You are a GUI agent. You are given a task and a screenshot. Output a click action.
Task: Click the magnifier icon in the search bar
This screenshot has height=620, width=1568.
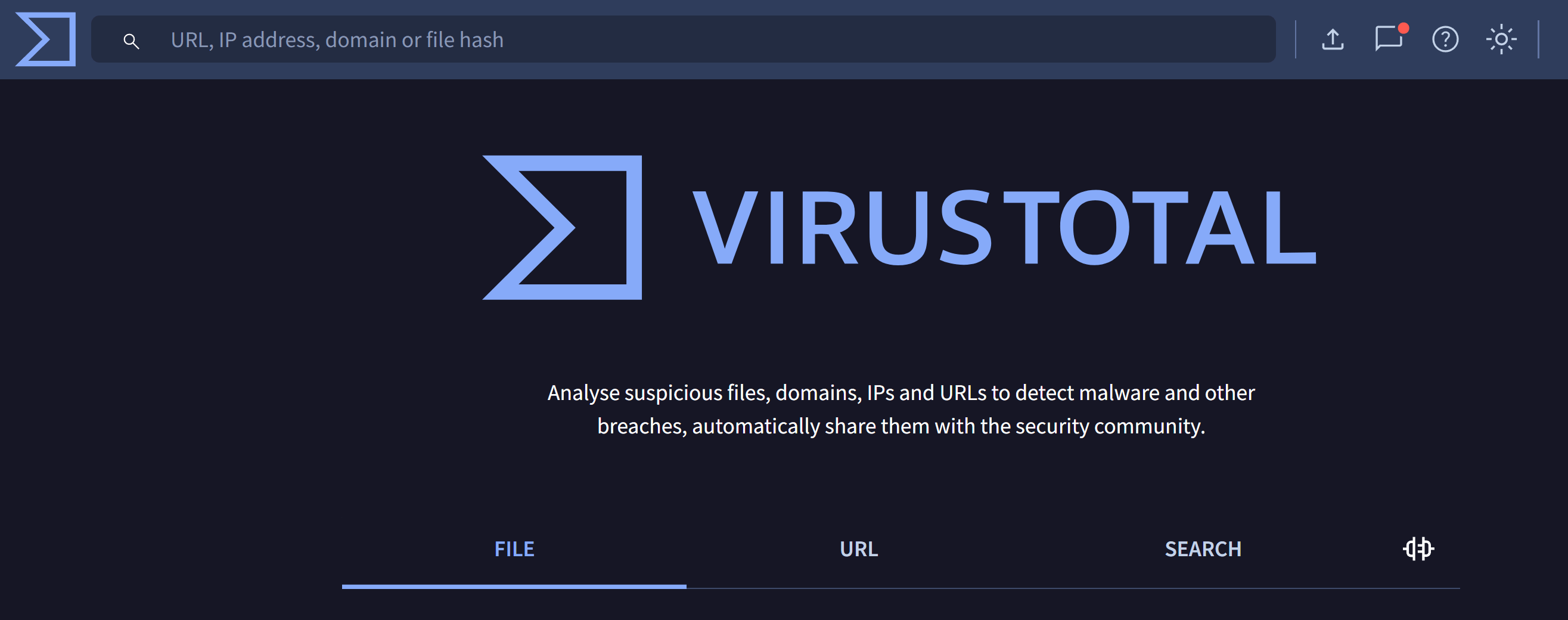[x=131, y=41]
